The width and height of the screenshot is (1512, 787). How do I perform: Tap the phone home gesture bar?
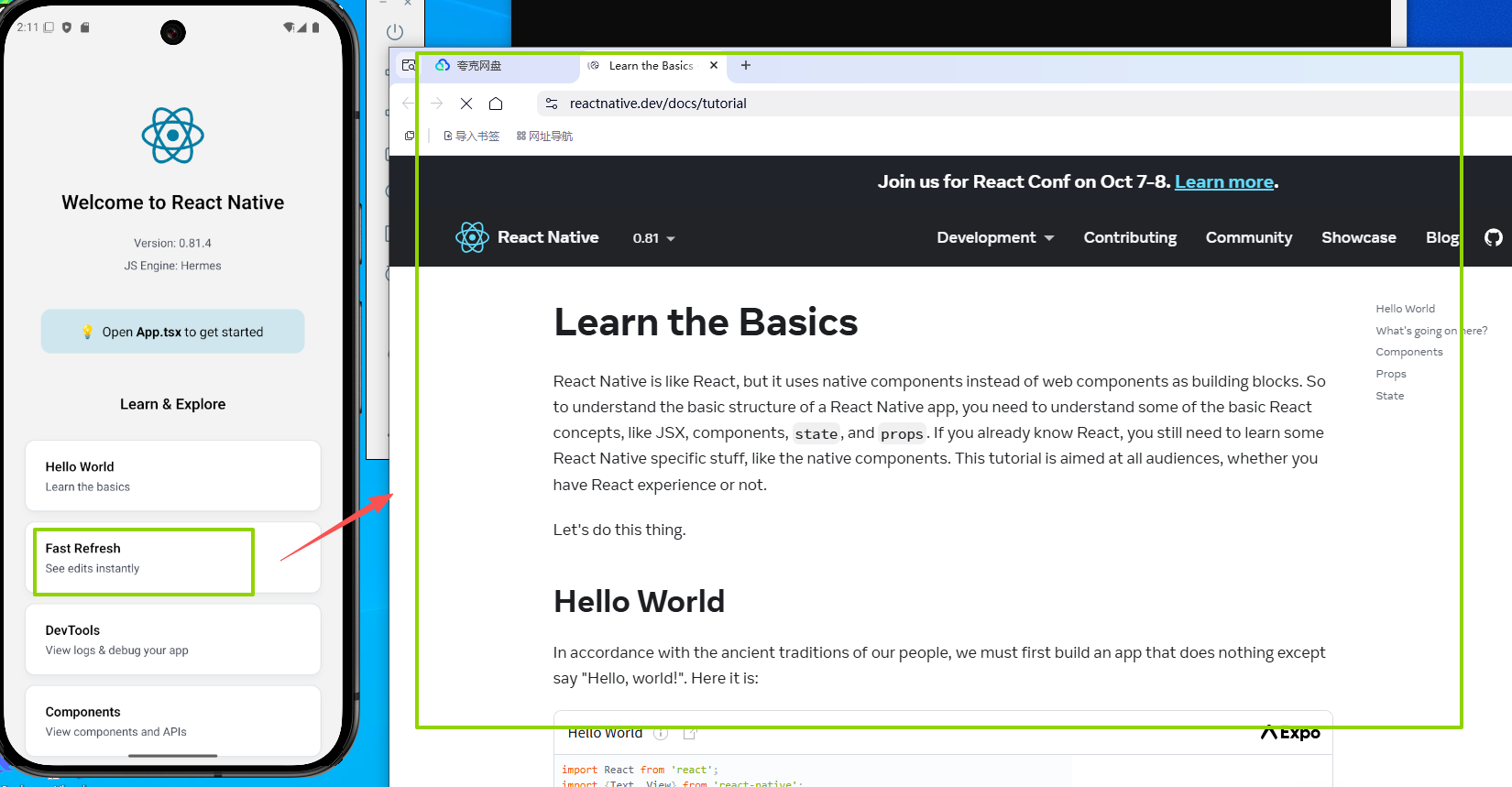(x=172, y=756)
